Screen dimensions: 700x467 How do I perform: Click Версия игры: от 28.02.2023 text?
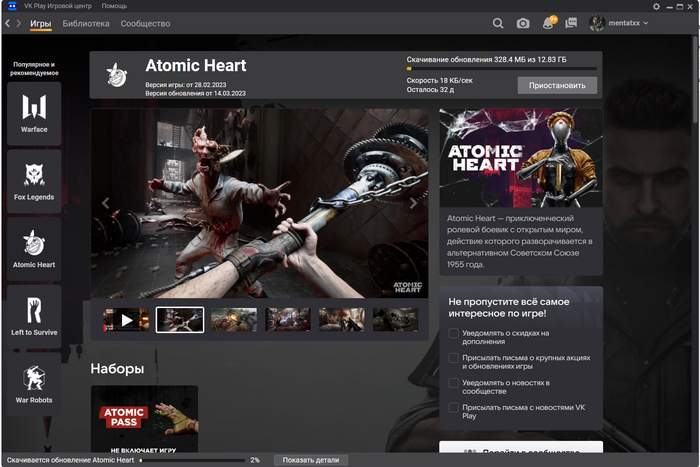coord(186,84)
